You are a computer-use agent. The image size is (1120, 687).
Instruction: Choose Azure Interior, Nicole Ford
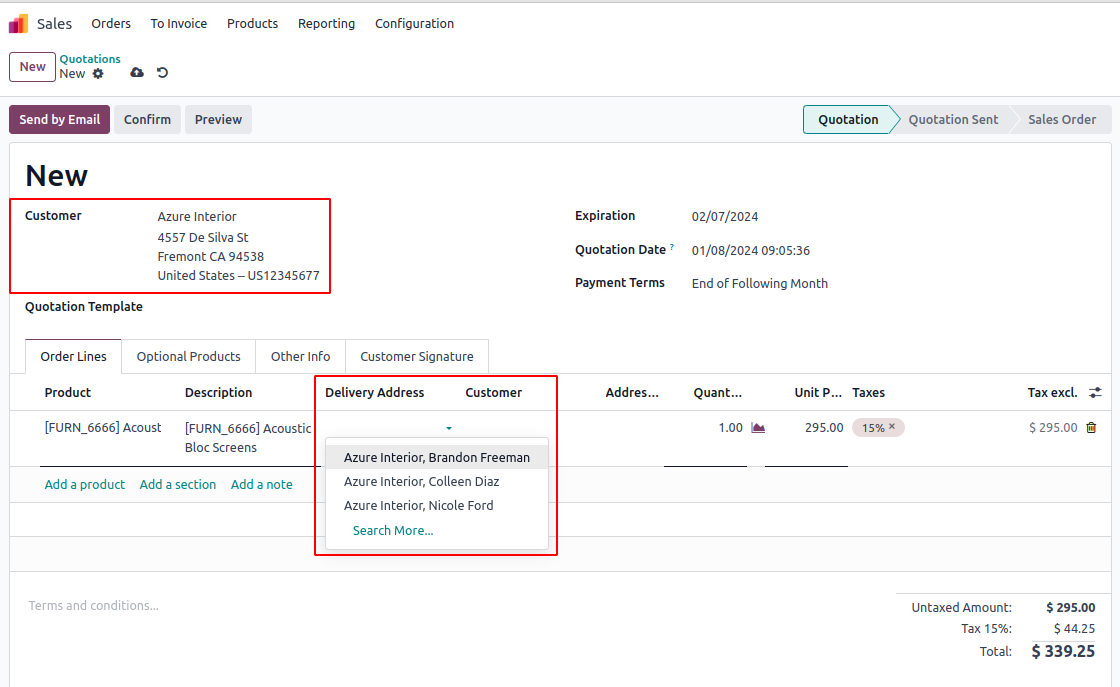[x=436, y=506]
